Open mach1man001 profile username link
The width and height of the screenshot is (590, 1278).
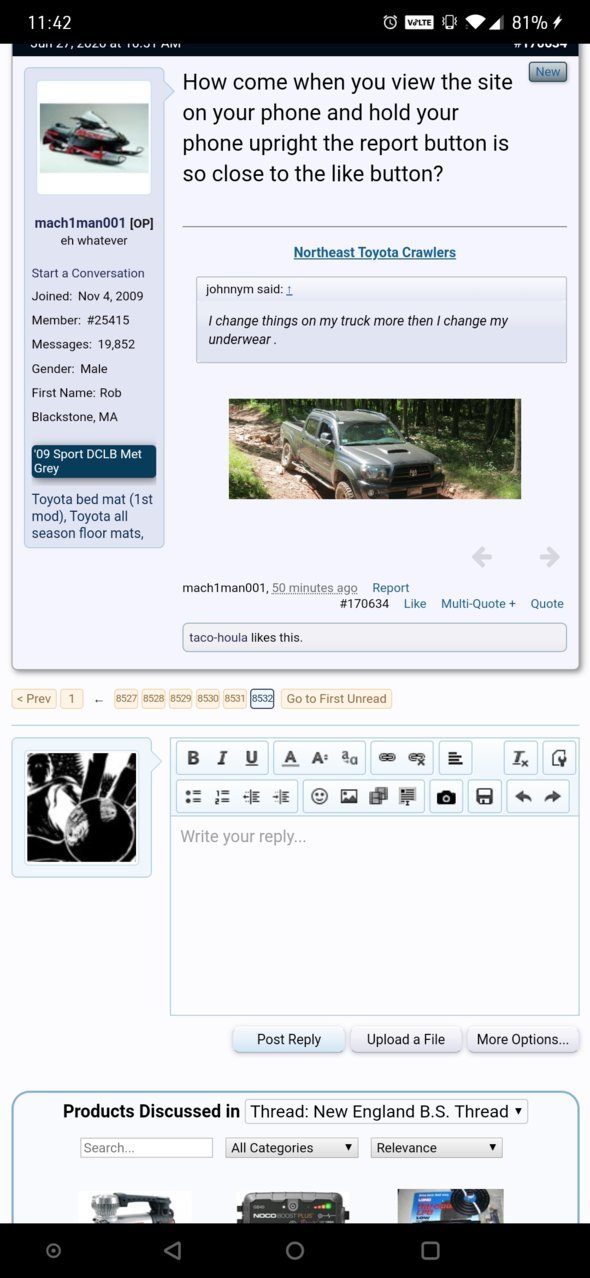click(x=80, y=223)
